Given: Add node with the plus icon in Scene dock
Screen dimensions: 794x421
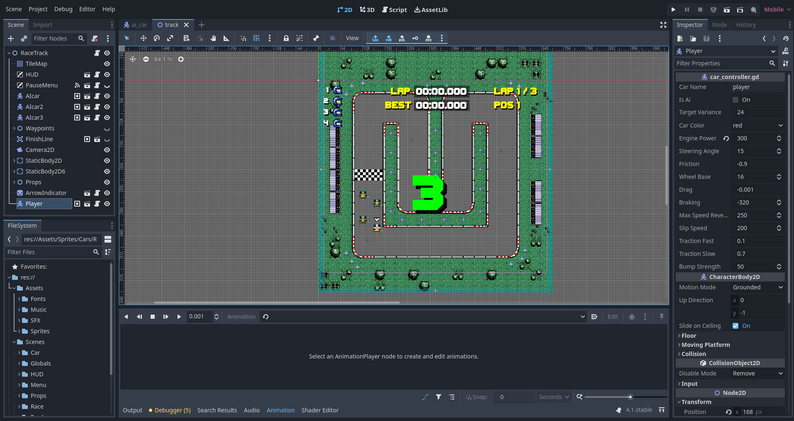Looking at the screenshot, I should click(x=11, y=39).
